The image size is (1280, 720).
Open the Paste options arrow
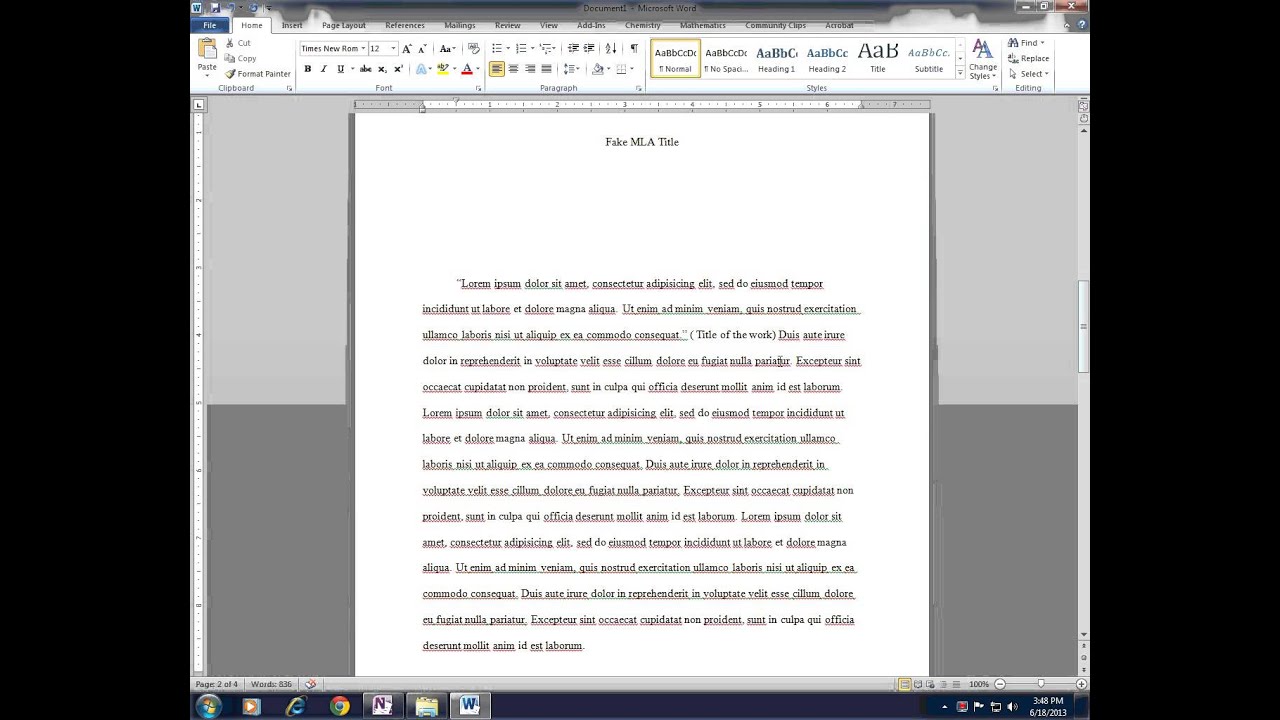207,76
